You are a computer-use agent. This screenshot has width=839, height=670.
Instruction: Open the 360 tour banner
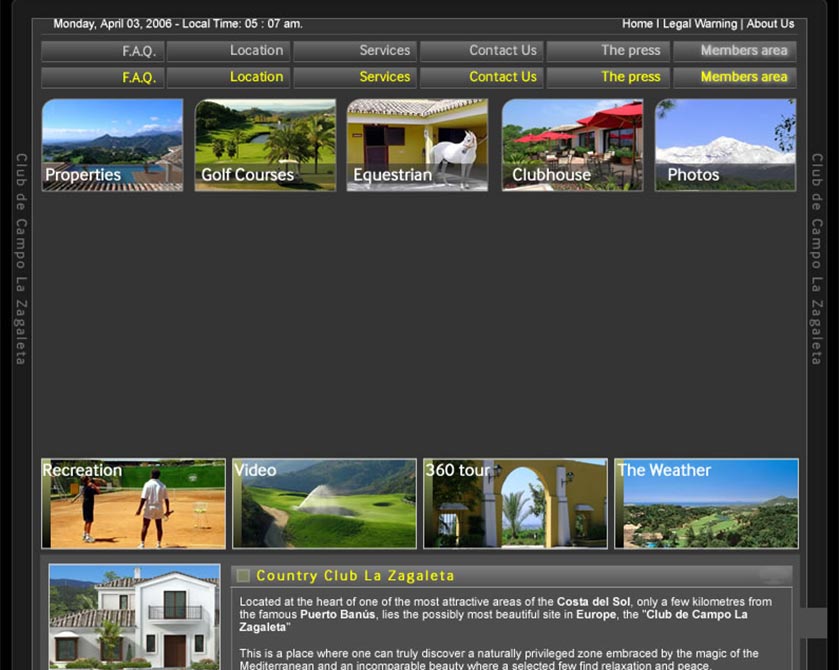coord(515,503)
